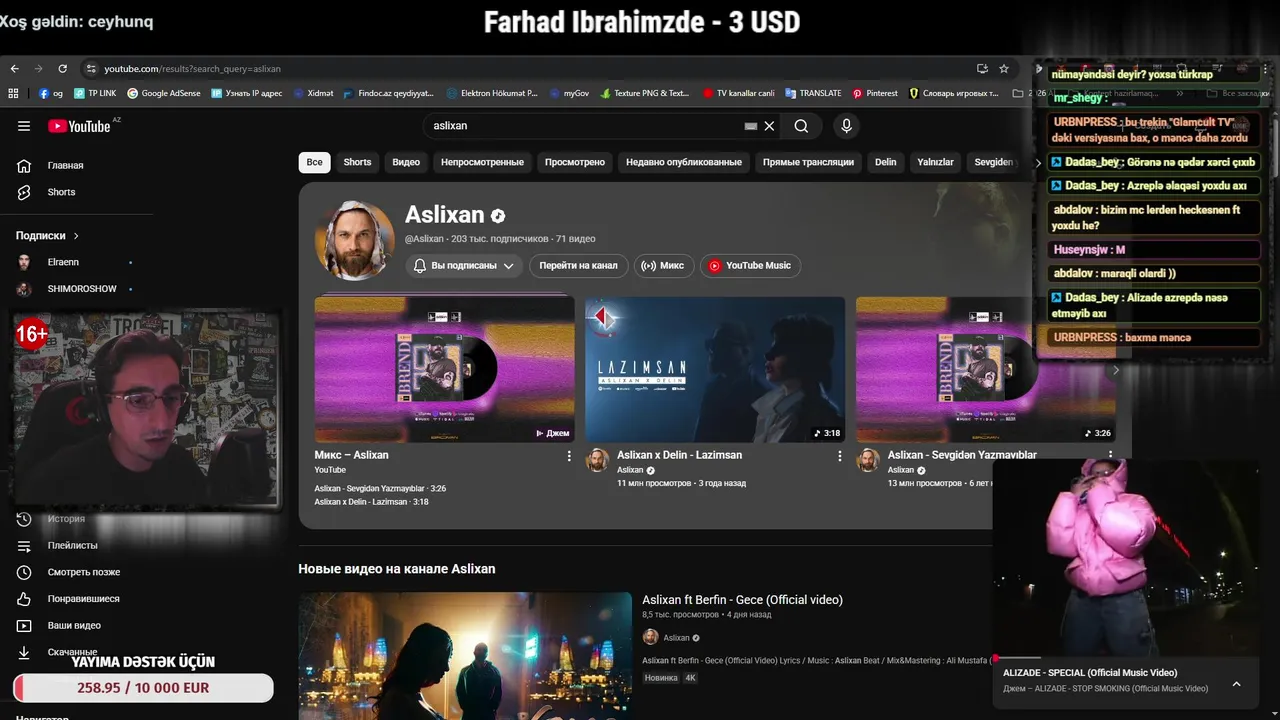Select the Delin filter chip

click(x=886, y=162)
